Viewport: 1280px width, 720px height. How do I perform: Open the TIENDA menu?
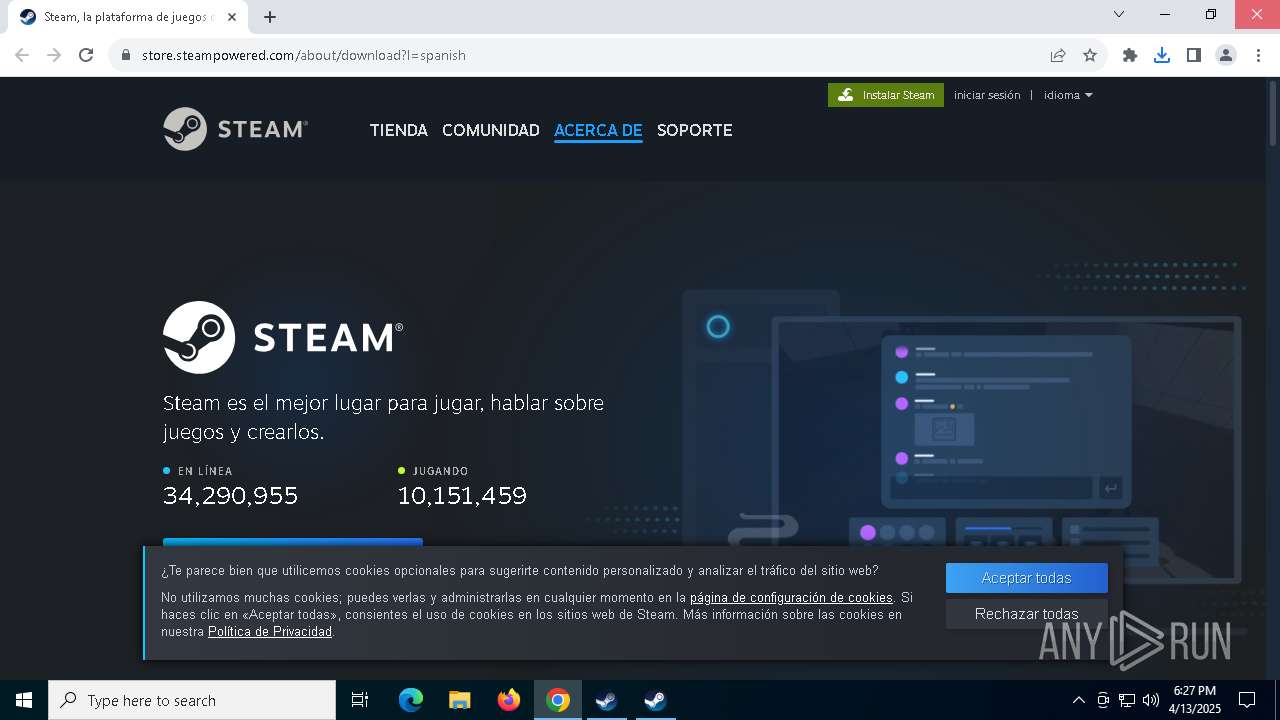(x=398, y=130)
